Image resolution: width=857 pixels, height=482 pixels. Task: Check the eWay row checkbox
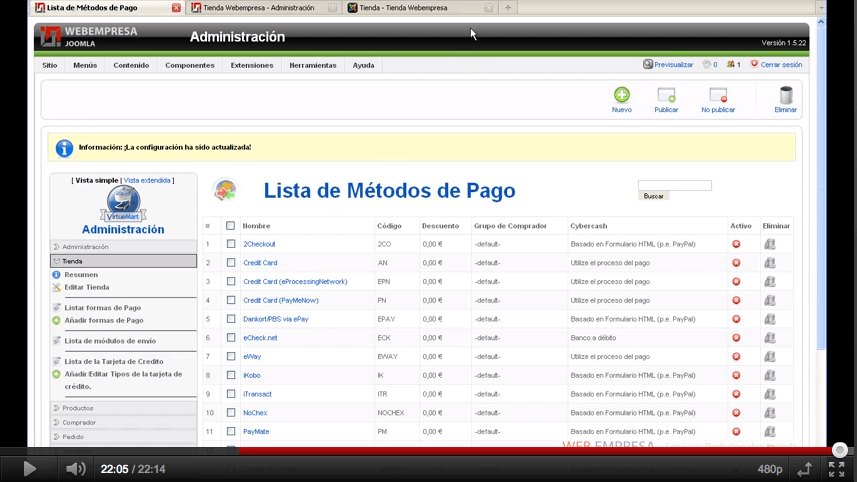pos(231,356)
